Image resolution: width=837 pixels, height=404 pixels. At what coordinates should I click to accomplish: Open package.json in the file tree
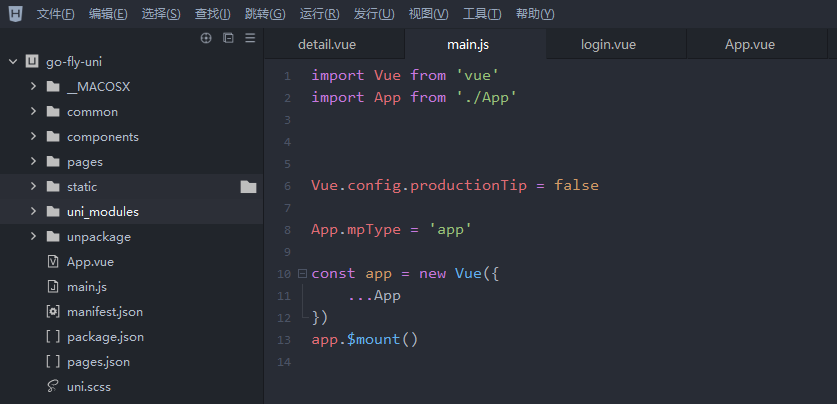pos(105,337)
